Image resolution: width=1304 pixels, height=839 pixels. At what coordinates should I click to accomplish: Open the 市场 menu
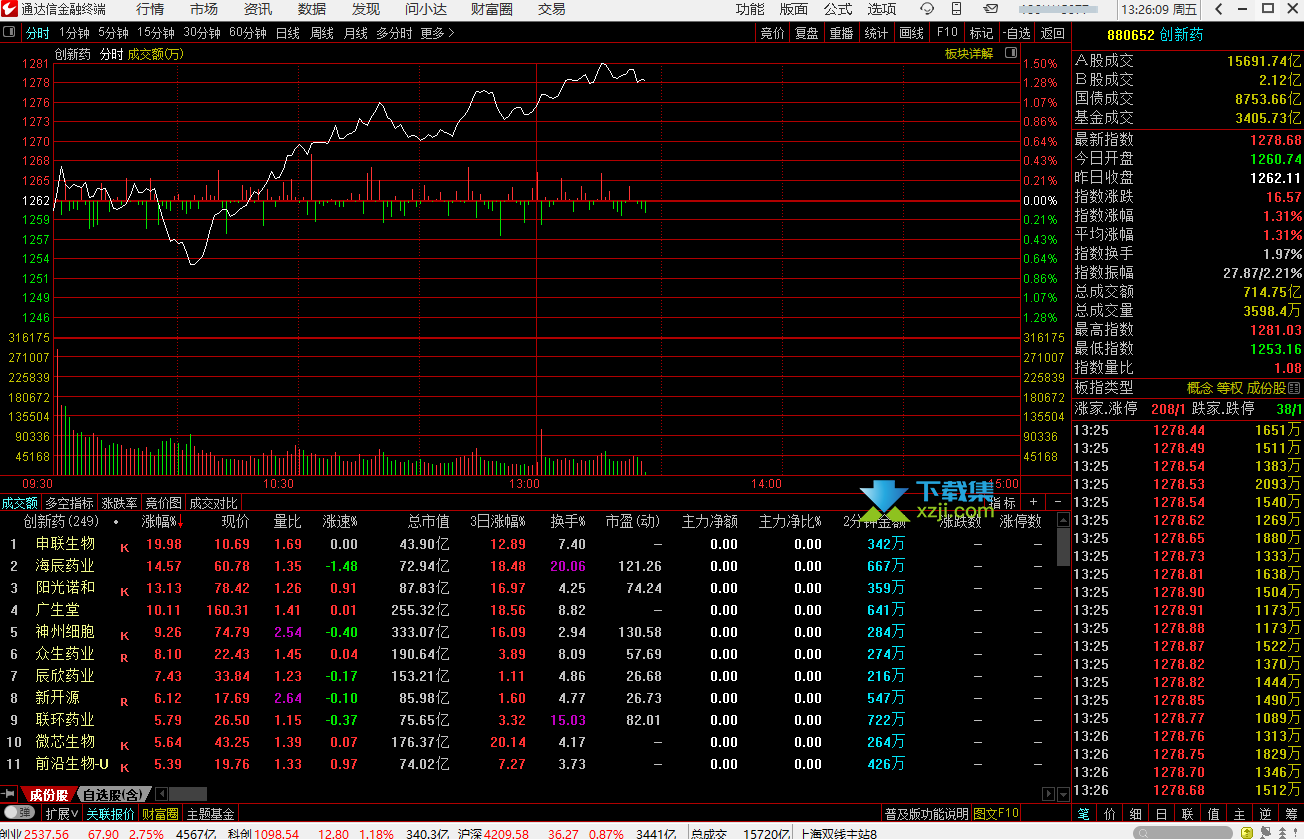tap(204, 9)
